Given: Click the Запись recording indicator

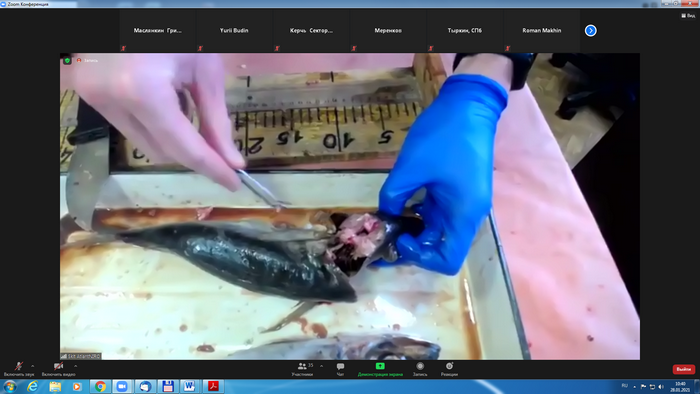Looking at the screenshot, I should point(87,60).
